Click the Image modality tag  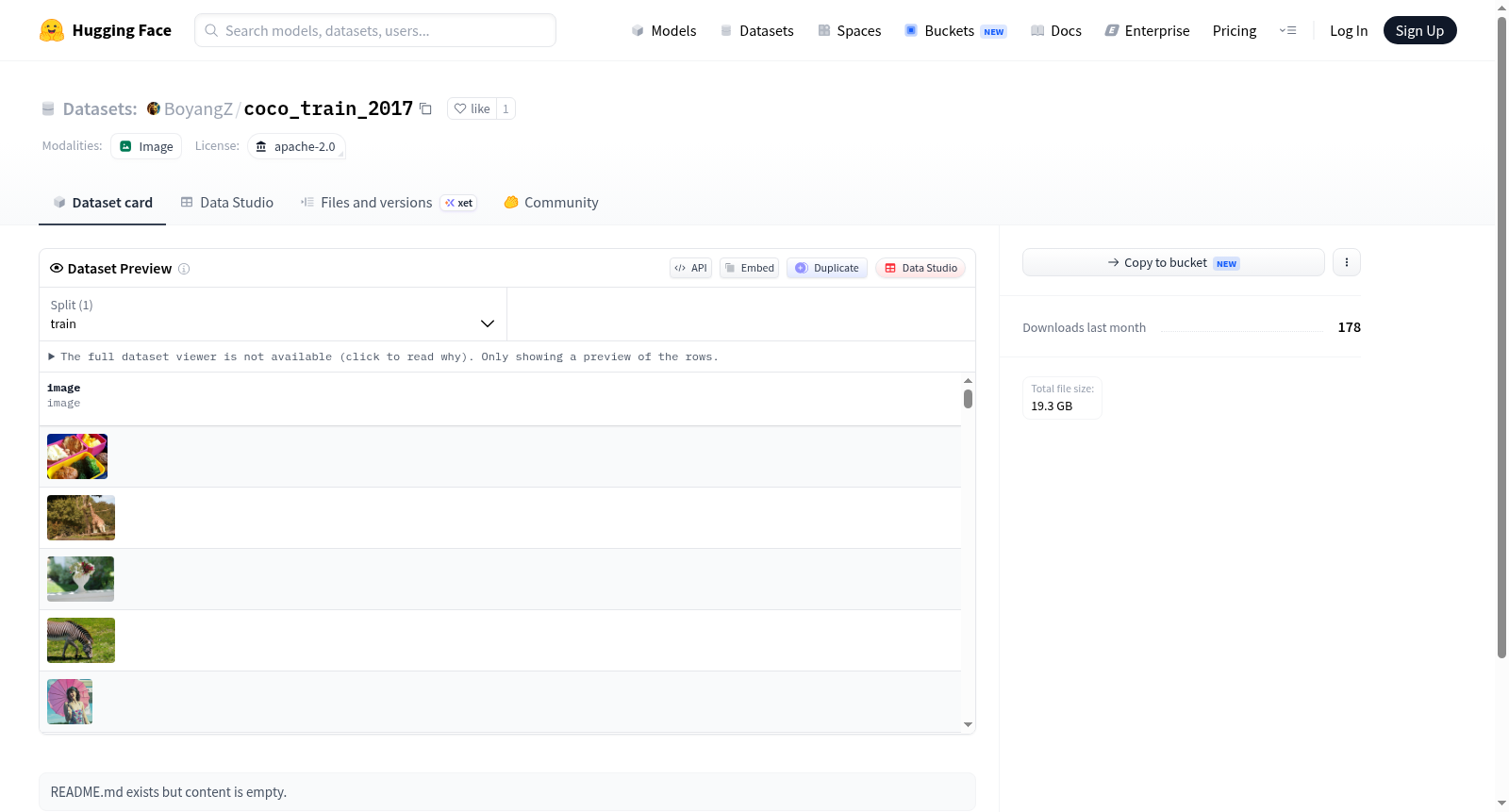pos(146,146)
